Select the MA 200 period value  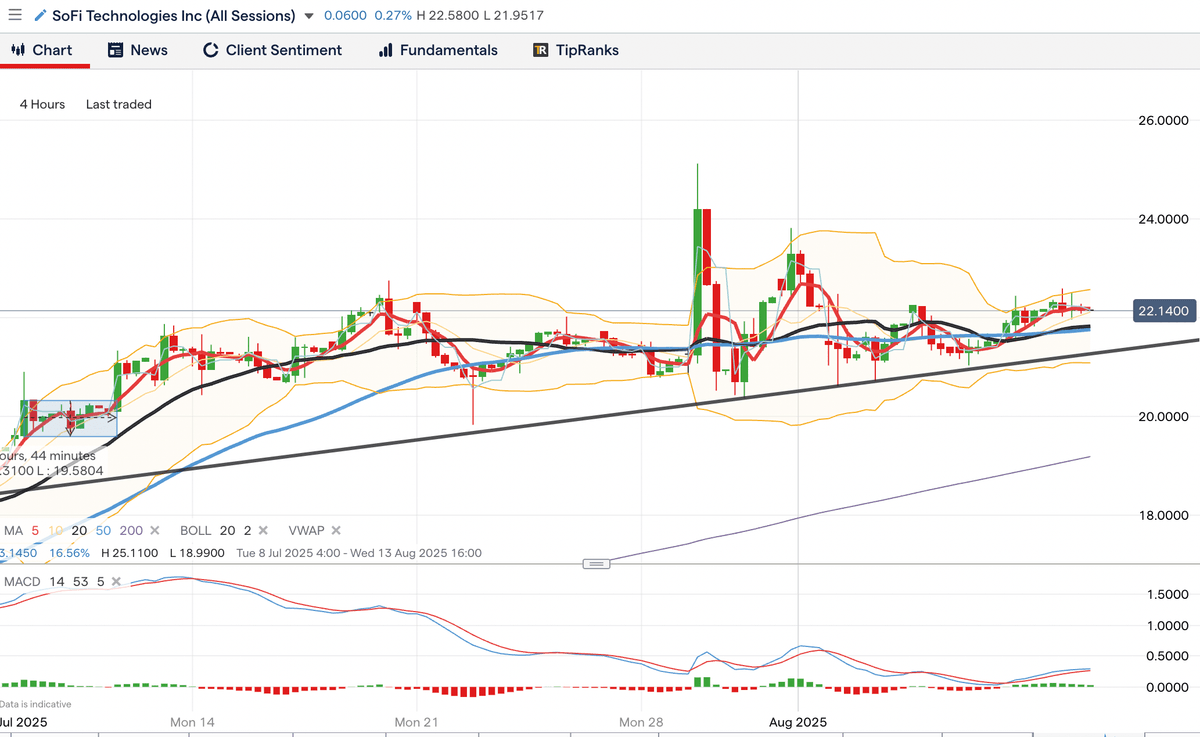pyautogui.click(x=131, y=531)
